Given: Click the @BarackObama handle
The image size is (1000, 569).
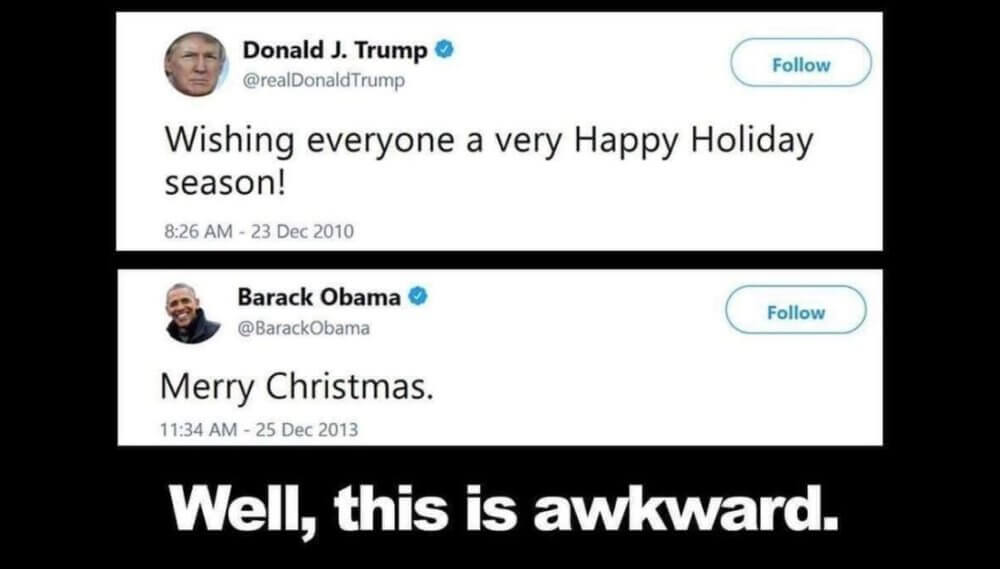Looking at the screenshot, I should point(304,328).
